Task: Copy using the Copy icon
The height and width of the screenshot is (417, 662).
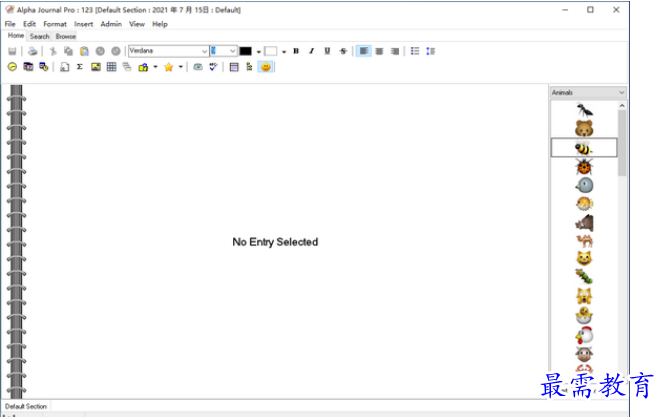Action: (x=68, y=51)
